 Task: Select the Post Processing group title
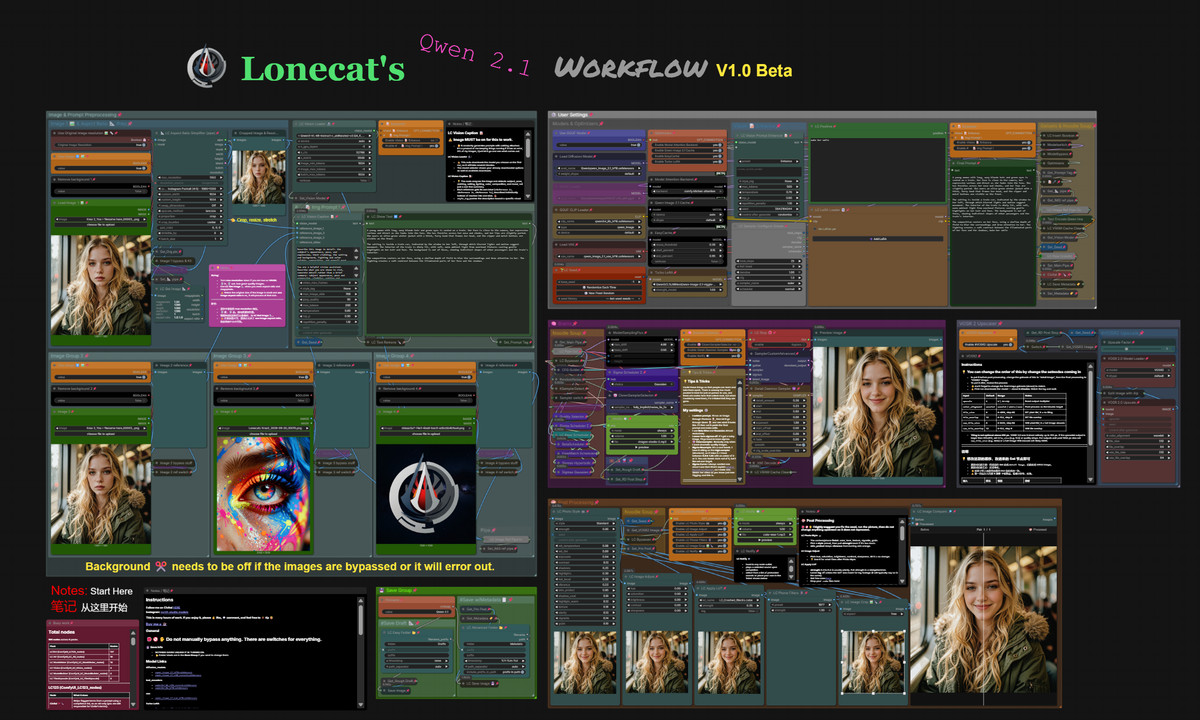click(x=576, y=503)
